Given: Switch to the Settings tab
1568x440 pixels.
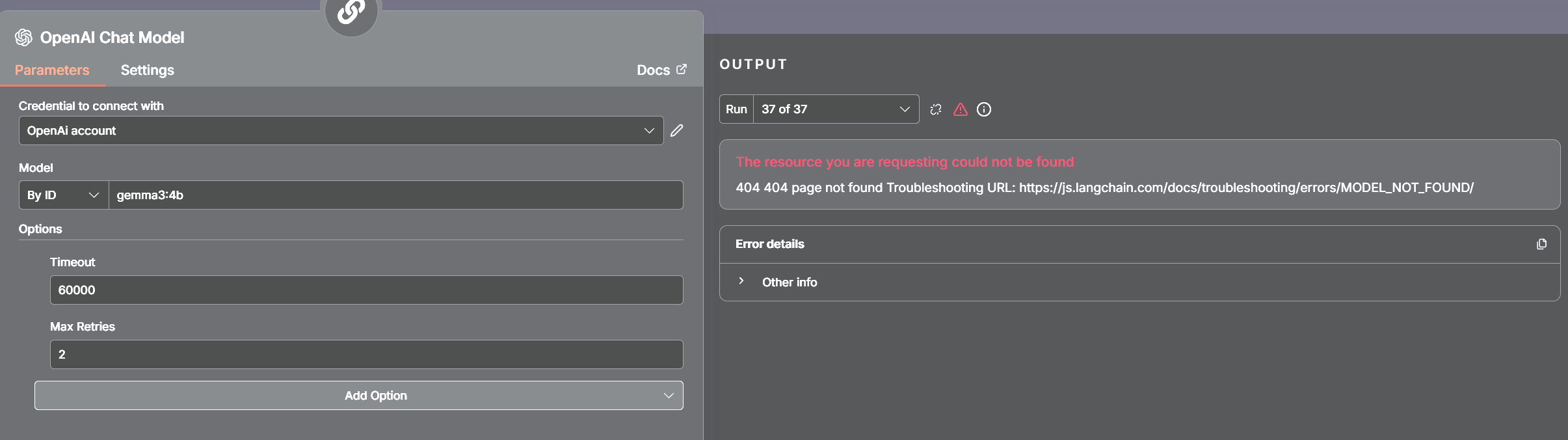Looking at the screenshot, I should (x=148, y=70).
